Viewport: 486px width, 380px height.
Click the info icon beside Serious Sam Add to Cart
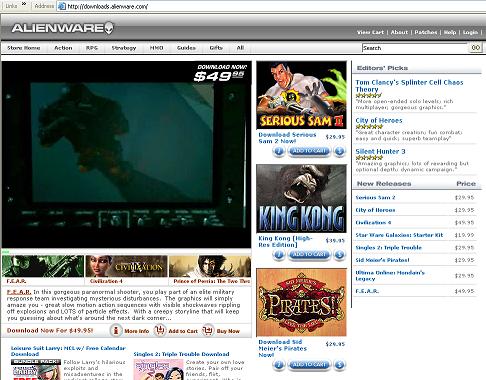point(279,151)
